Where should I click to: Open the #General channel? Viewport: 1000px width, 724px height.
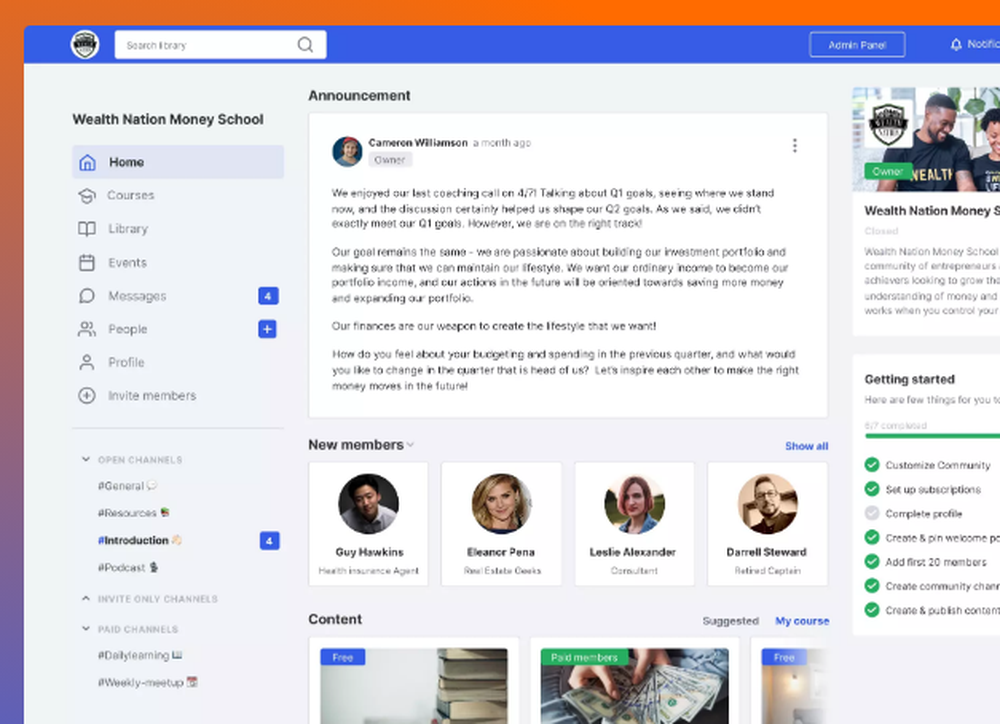(127, 486)
